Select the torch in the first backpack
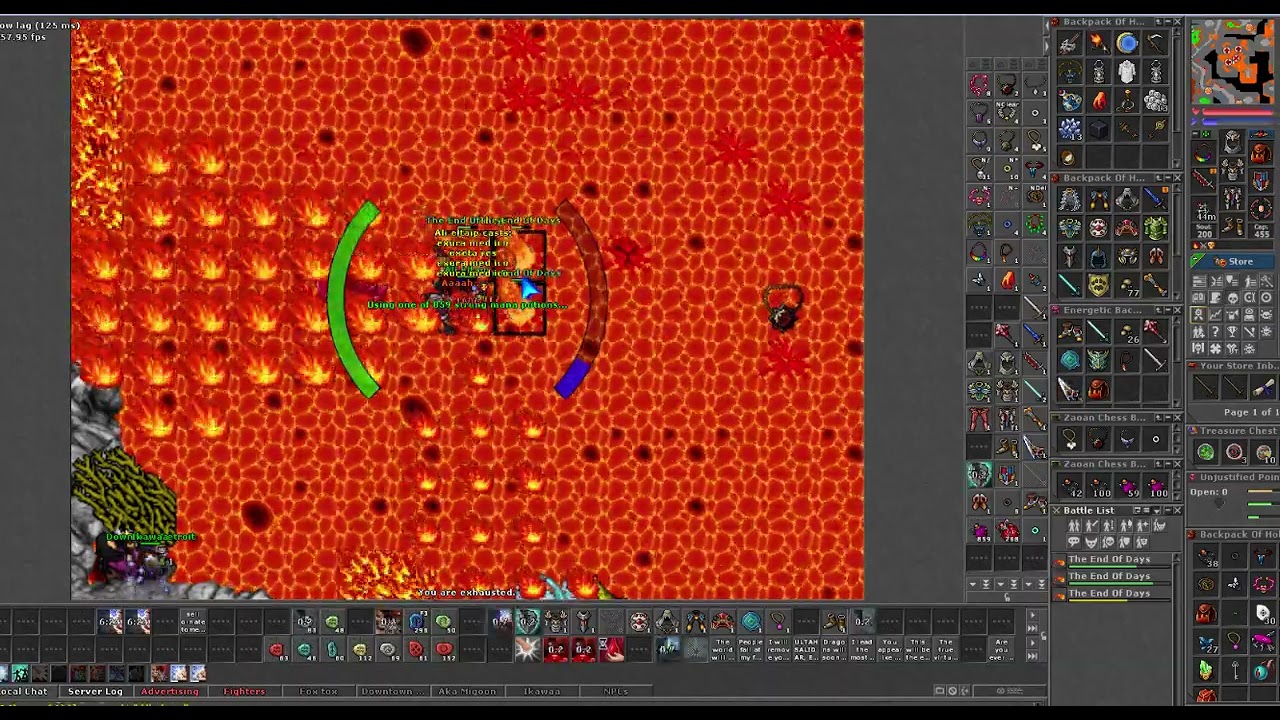 (x=1099, y=42)
